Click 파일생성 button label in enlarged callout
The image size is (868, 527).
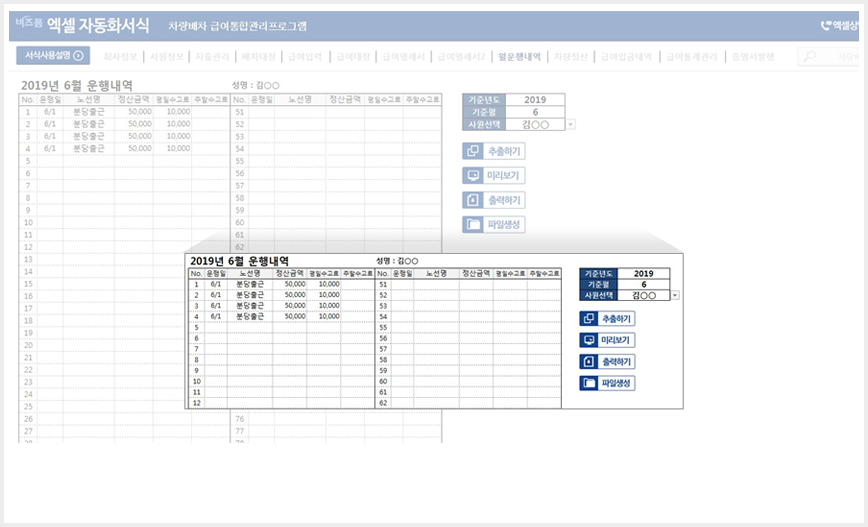616,383
